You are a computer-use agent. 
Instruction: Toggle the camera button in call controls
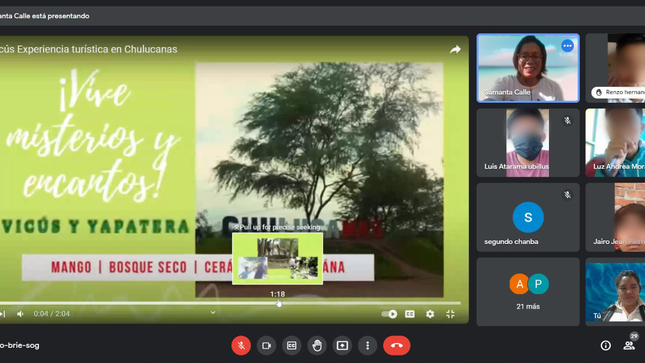266,345
